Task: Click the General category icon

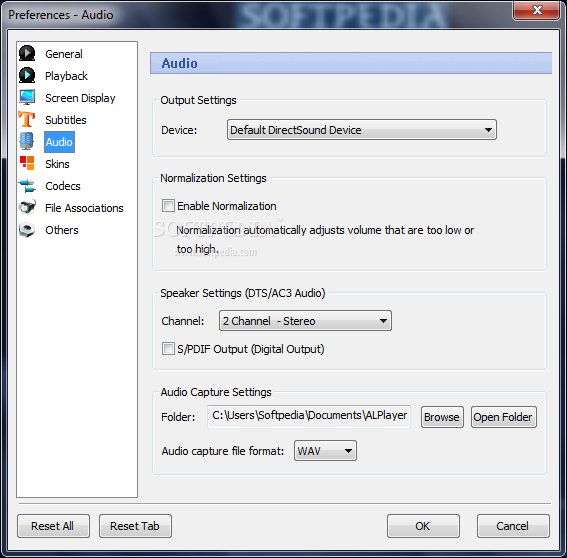Action: coord(27,54)
